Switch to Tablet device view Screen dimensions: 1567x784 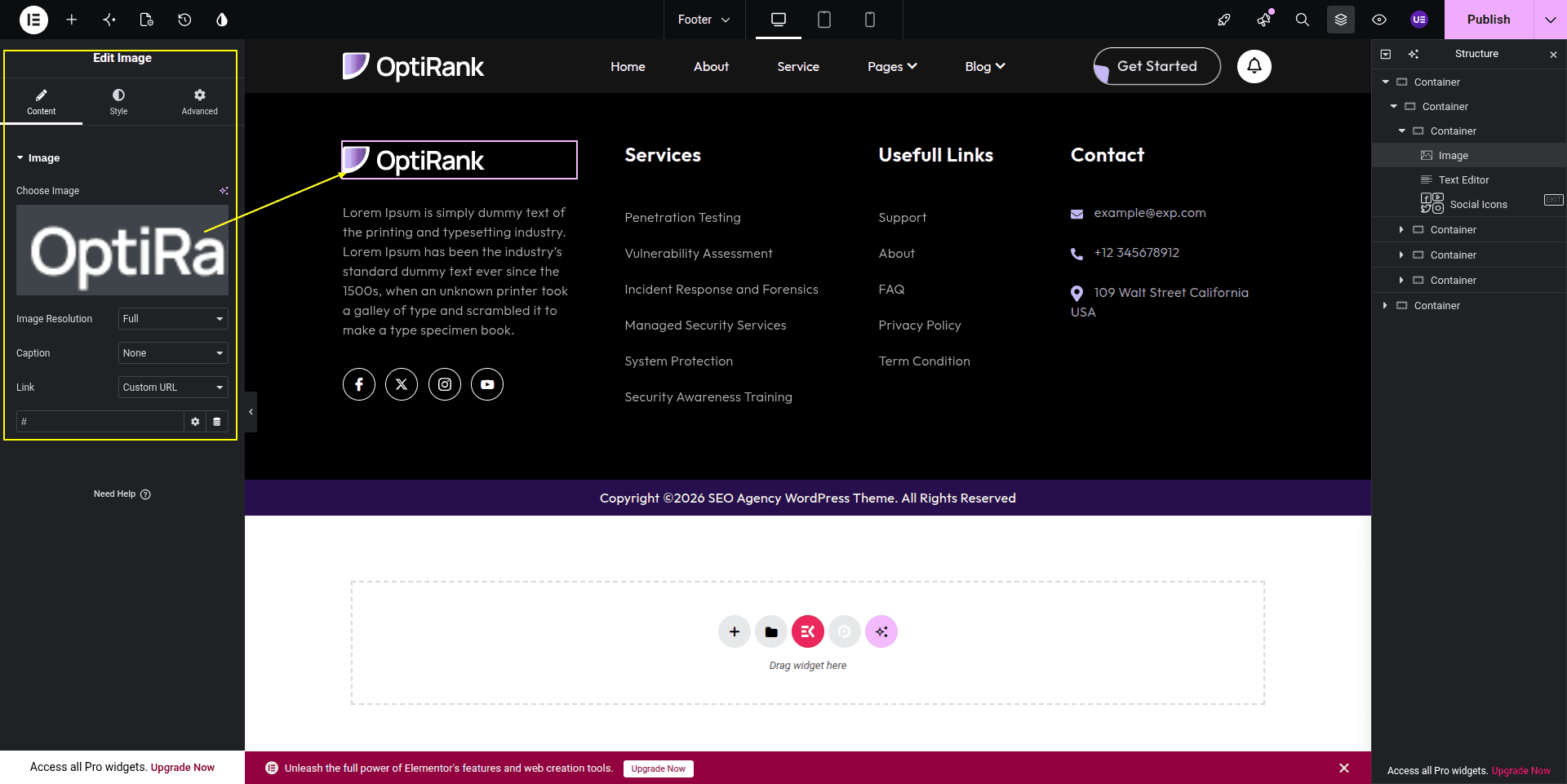coord(824,20)
